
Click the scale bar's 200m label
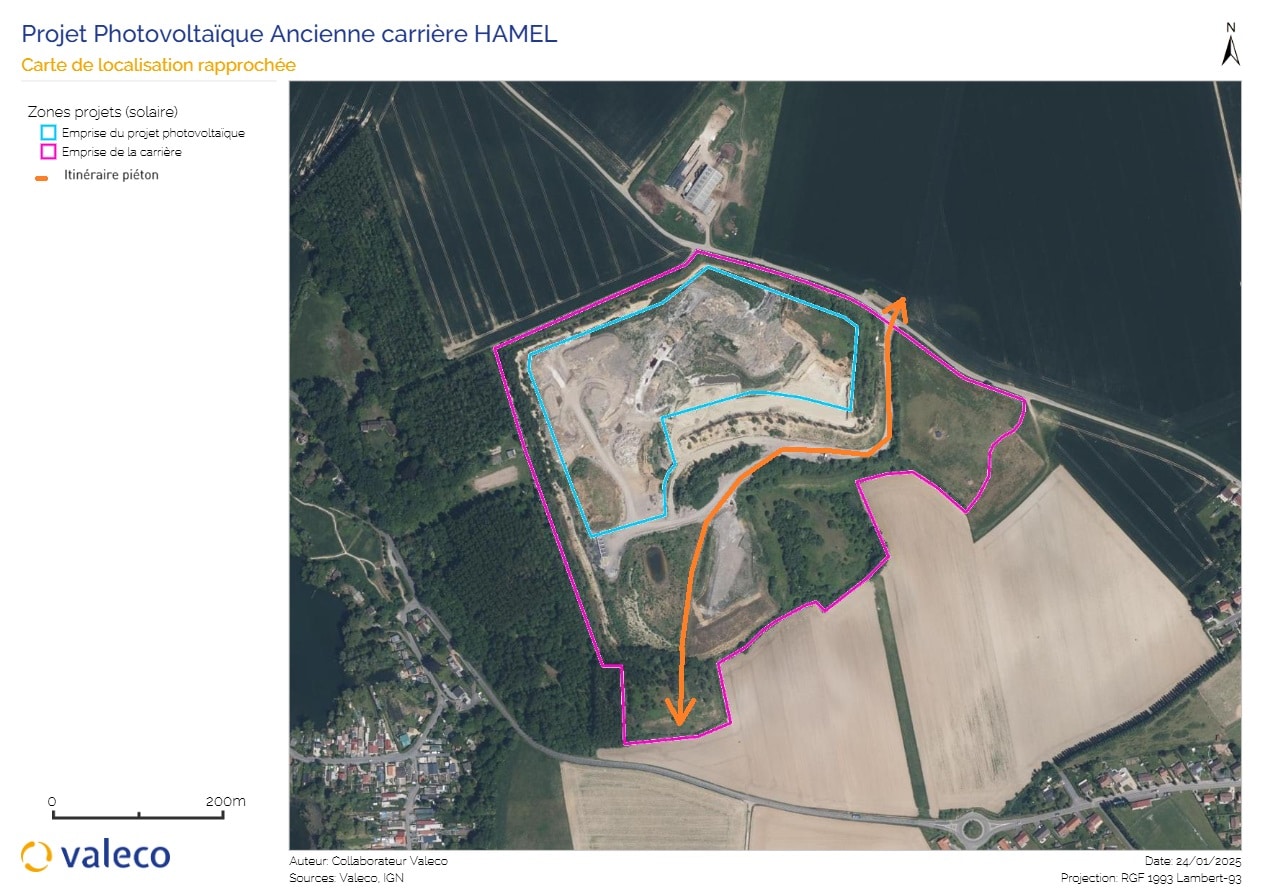(x=225, y=802)
